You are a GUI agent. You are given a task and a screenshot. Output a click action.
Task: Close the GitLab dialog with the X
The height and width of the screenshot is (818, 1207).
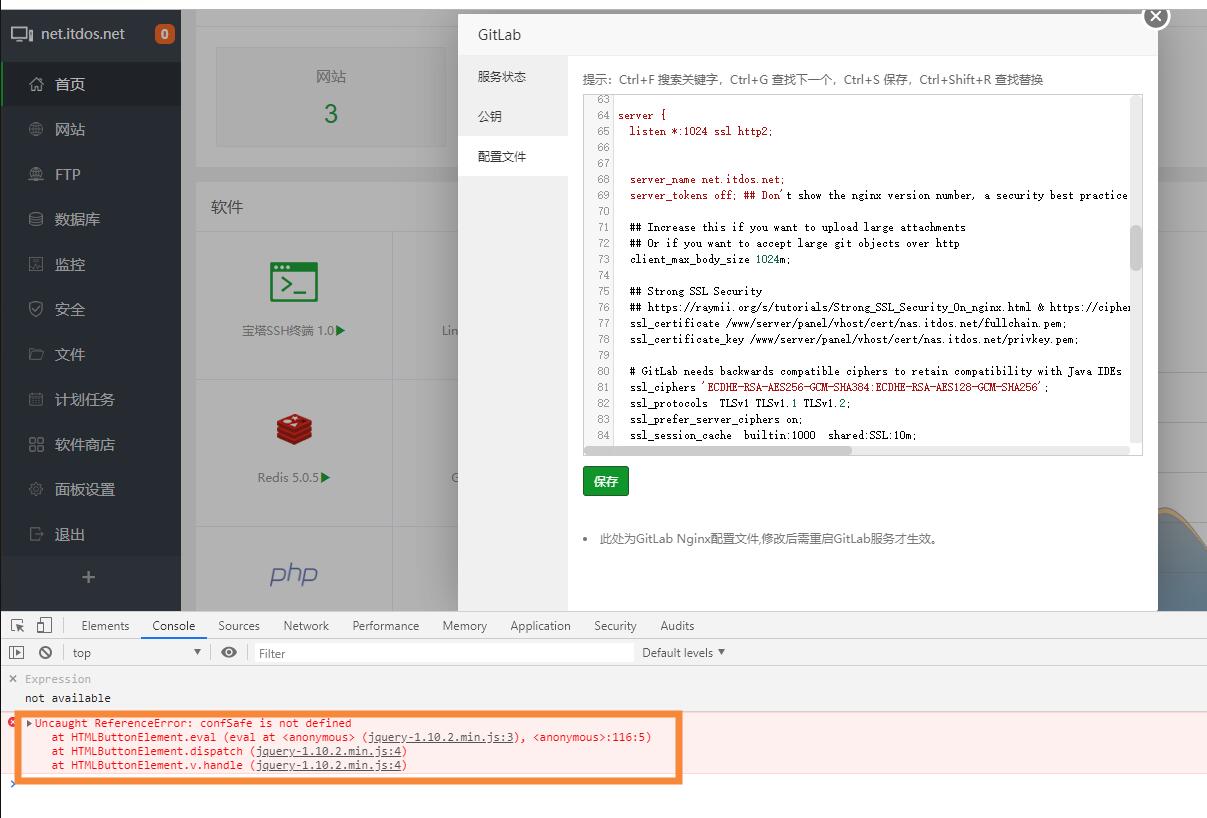[1156, 16]
